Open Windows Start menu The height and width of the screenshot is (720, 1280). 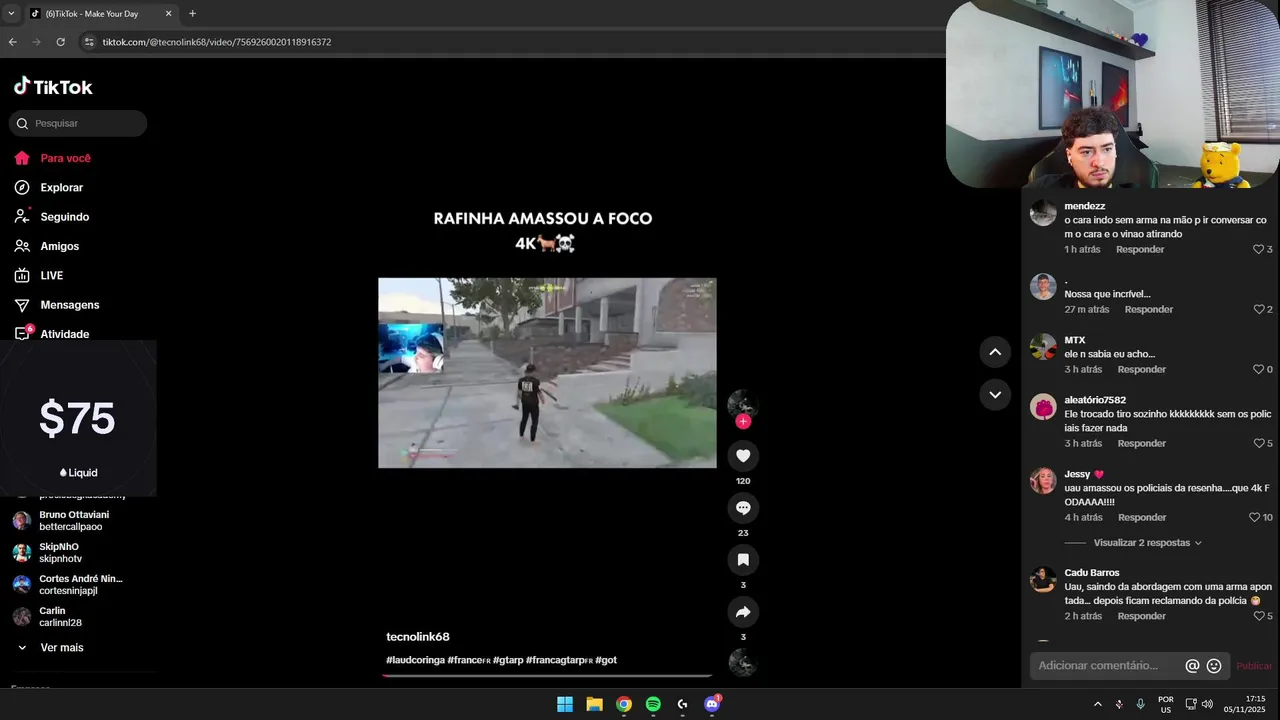[x=565, y=704]
